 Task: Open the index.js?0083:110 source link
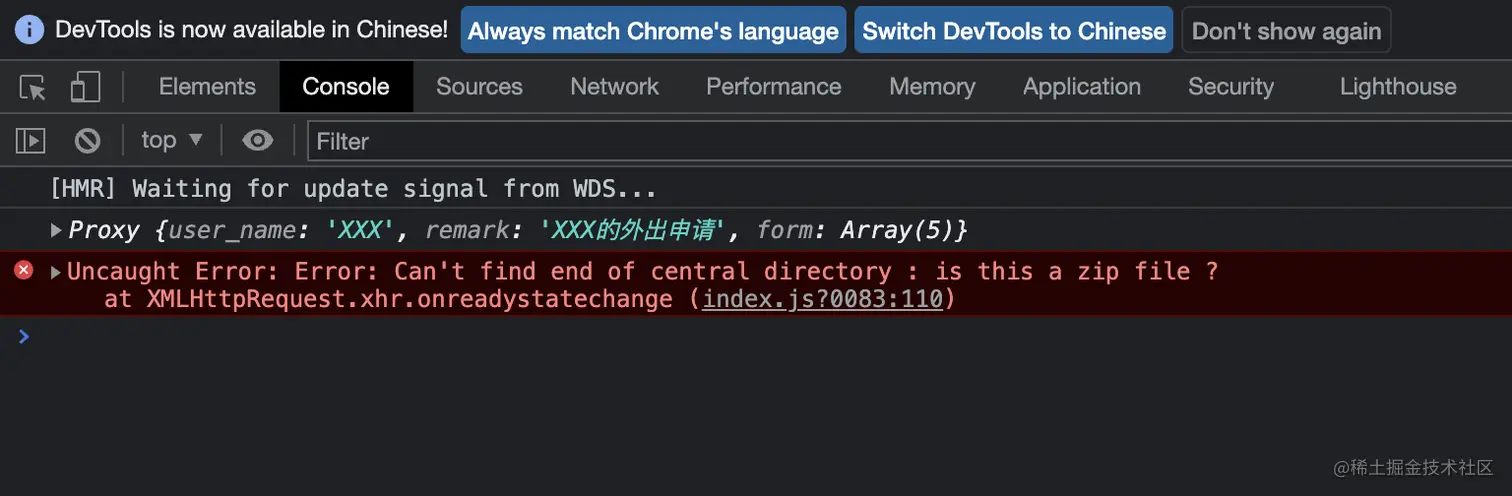(x=822, y=299)
